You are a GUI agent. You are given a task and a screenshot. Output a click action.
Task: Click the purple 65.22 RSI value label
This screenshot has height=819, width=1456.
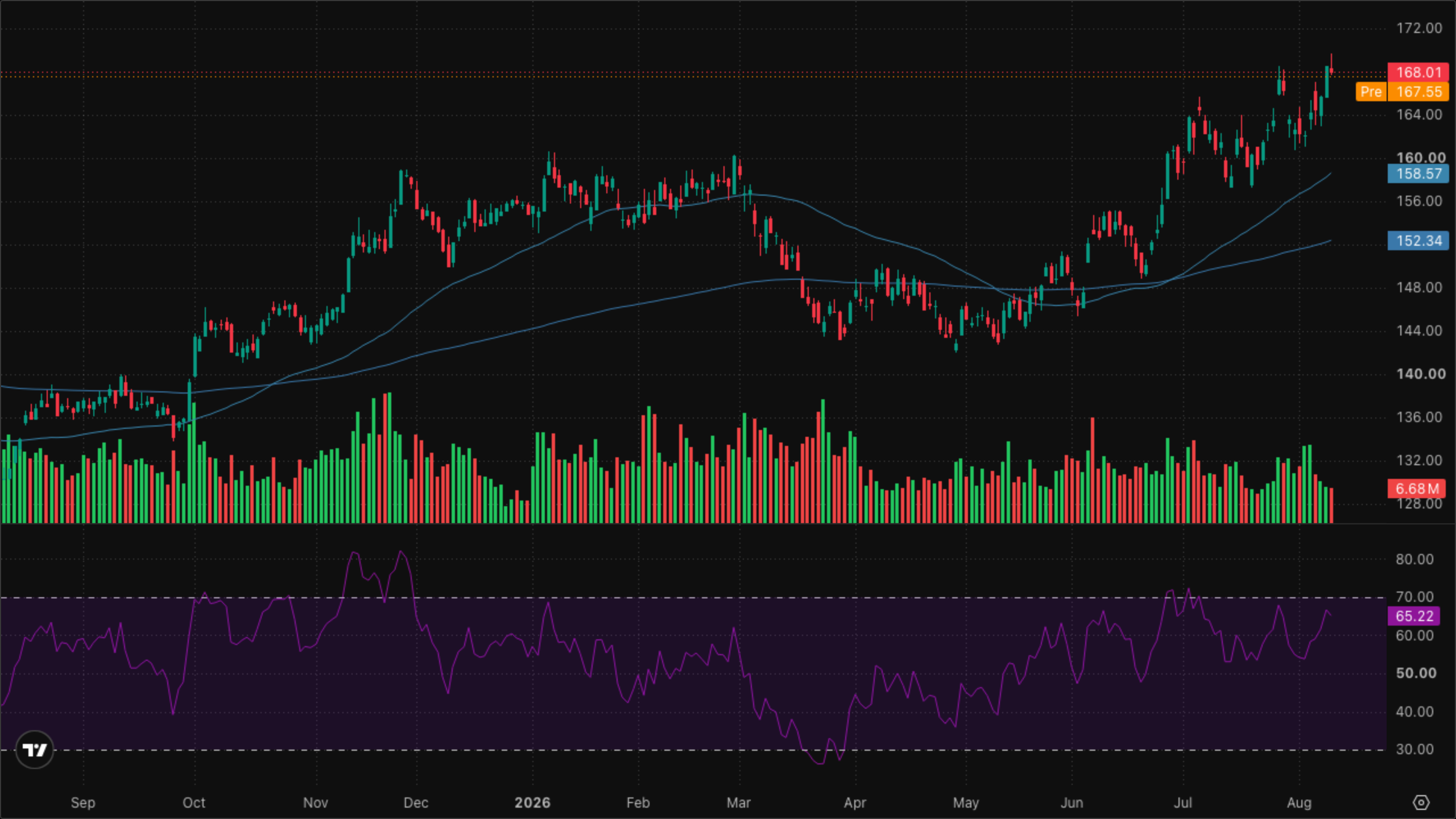tap(1414, 616)
